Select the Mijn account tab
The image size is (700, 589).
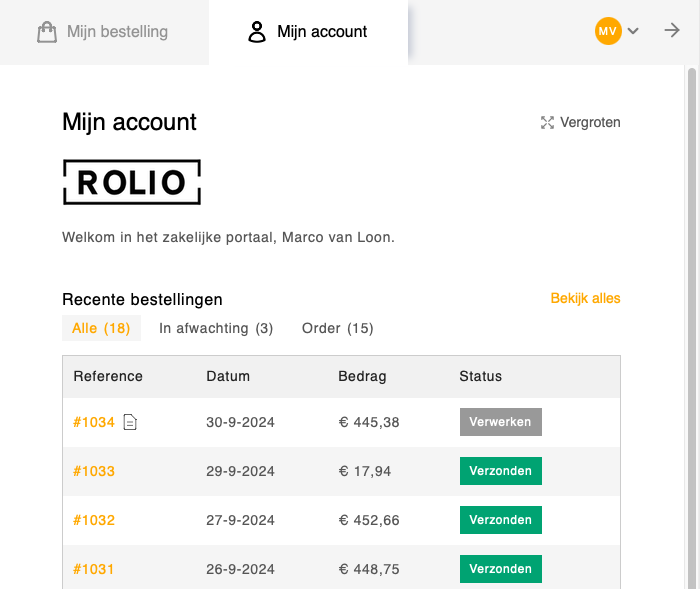(x=308, y=32)
